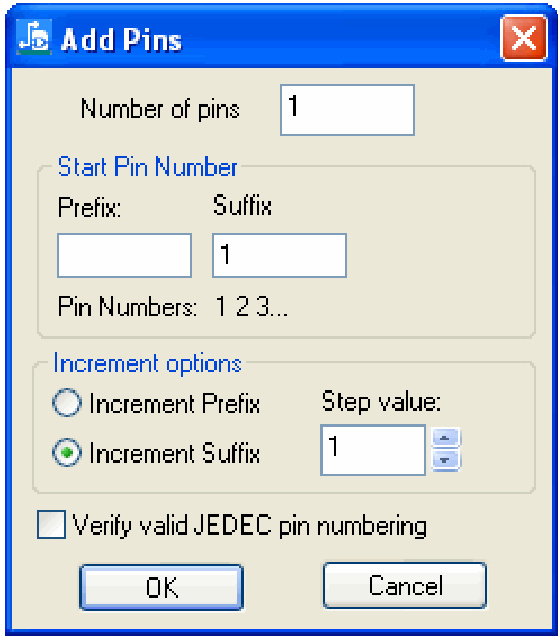Focus the Prefix text box
Screen dimensions: 558x636
pyautogui.click(x=124, y=256)
